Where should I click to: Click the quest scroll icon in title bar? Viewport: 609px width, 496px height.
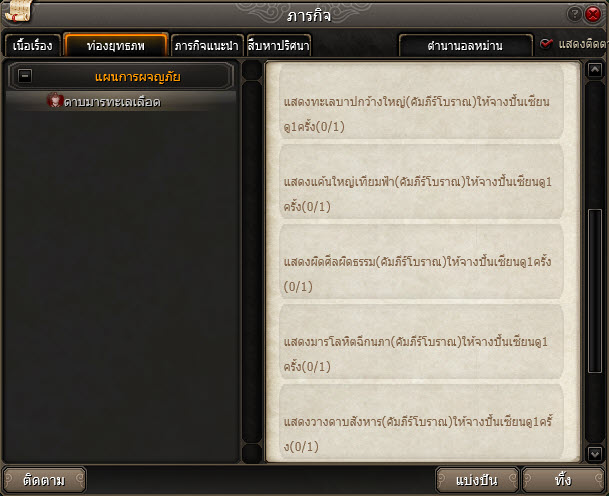[18, 11]
